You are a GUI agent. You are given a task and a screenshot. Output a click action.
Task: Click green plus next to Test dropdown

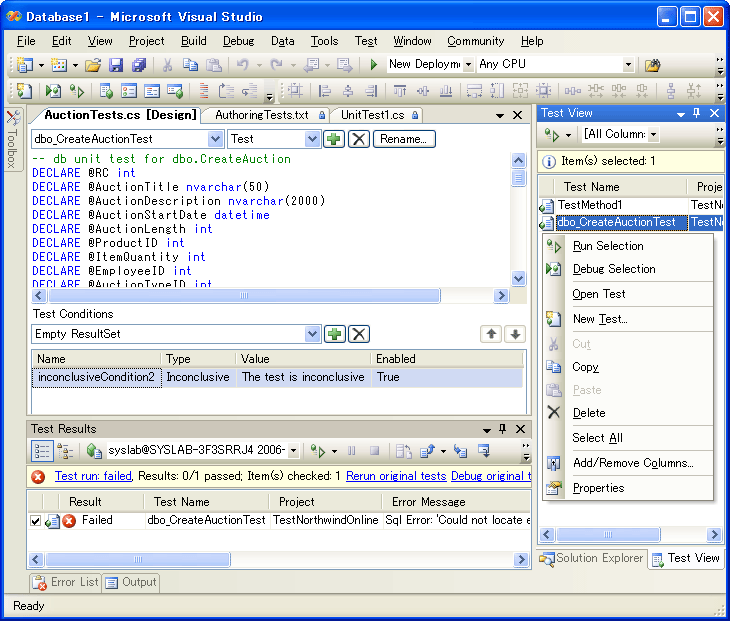point(334,139)
